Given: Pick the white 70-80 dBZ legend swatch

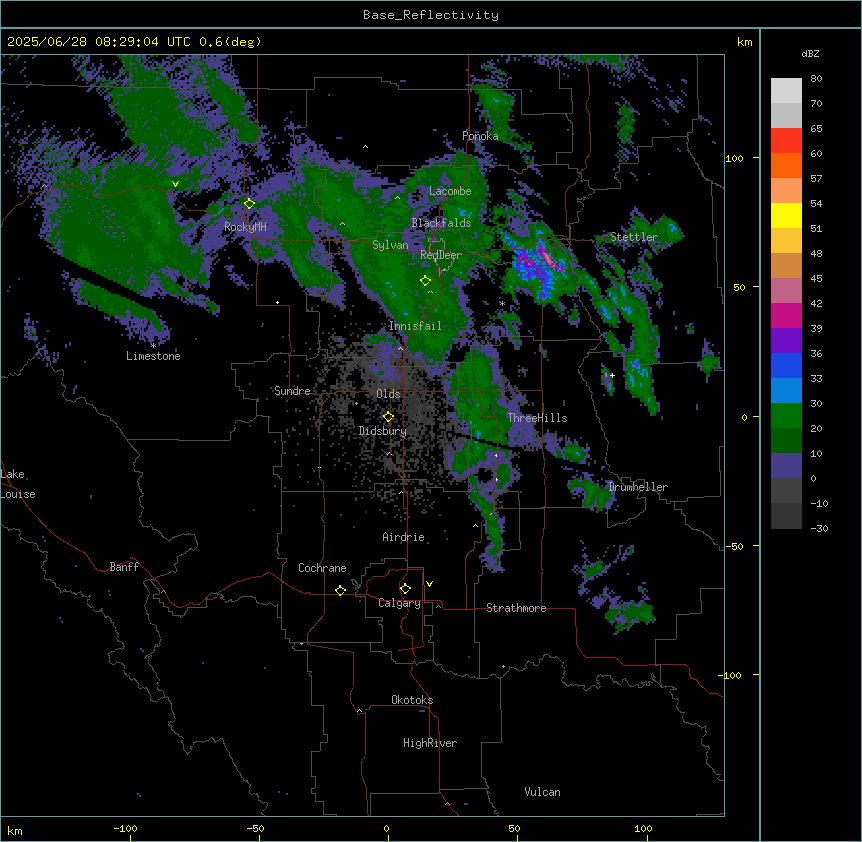Looking at the screenshot, I should pos(786,91).
